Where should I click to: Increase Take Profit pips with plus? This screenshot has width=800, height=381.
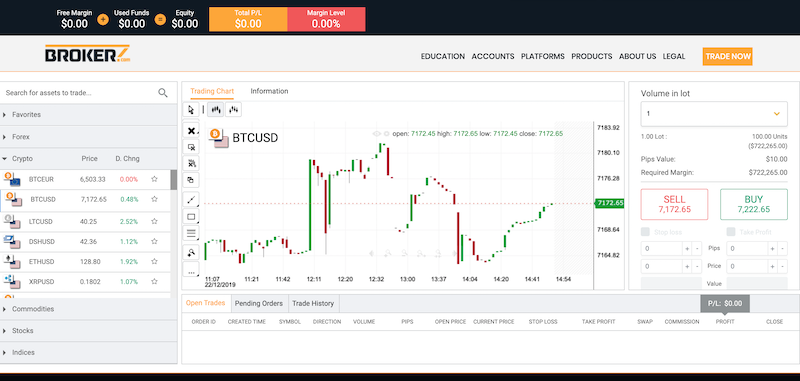point(773,249)
